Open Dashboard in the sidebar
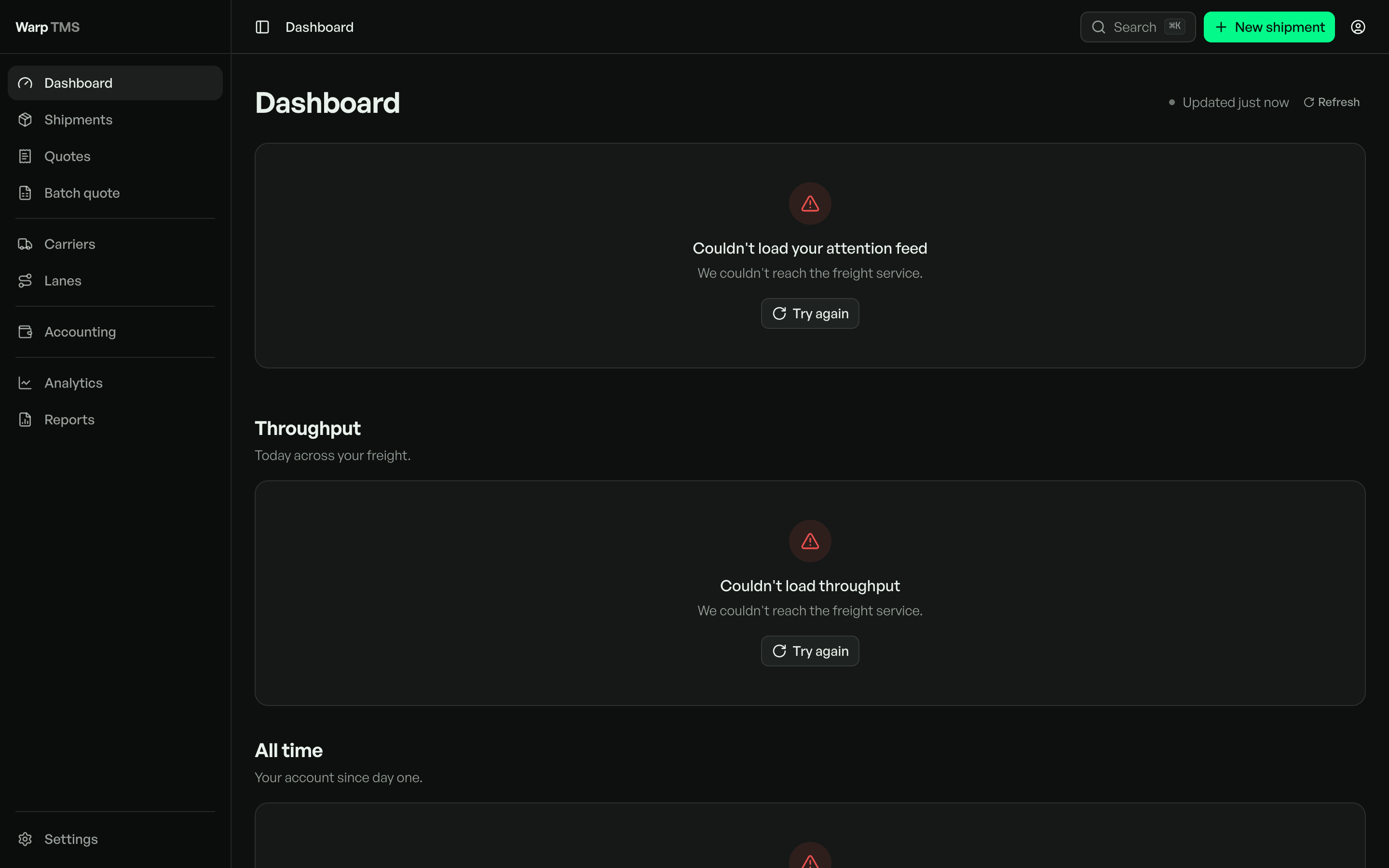The height and width of the screenshot is (868, 1389). pyautogui.click(x=115, y=83)
